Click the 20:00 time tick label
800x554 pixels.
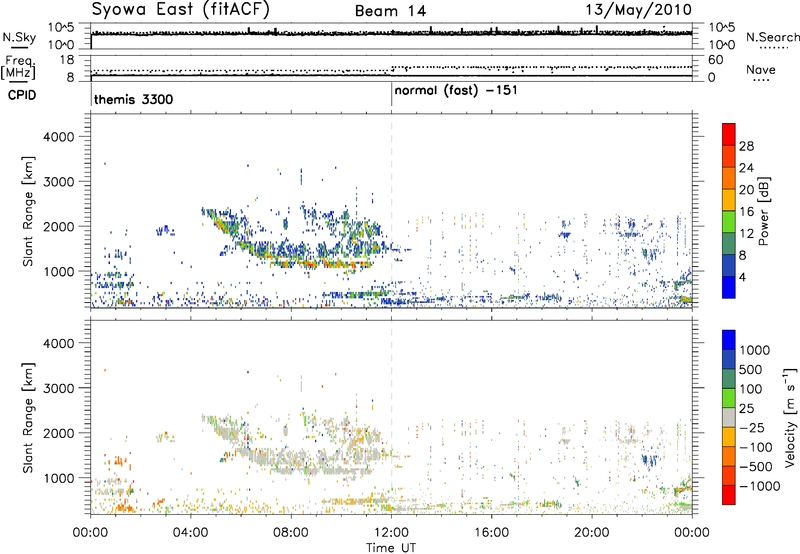click(592, 533)
